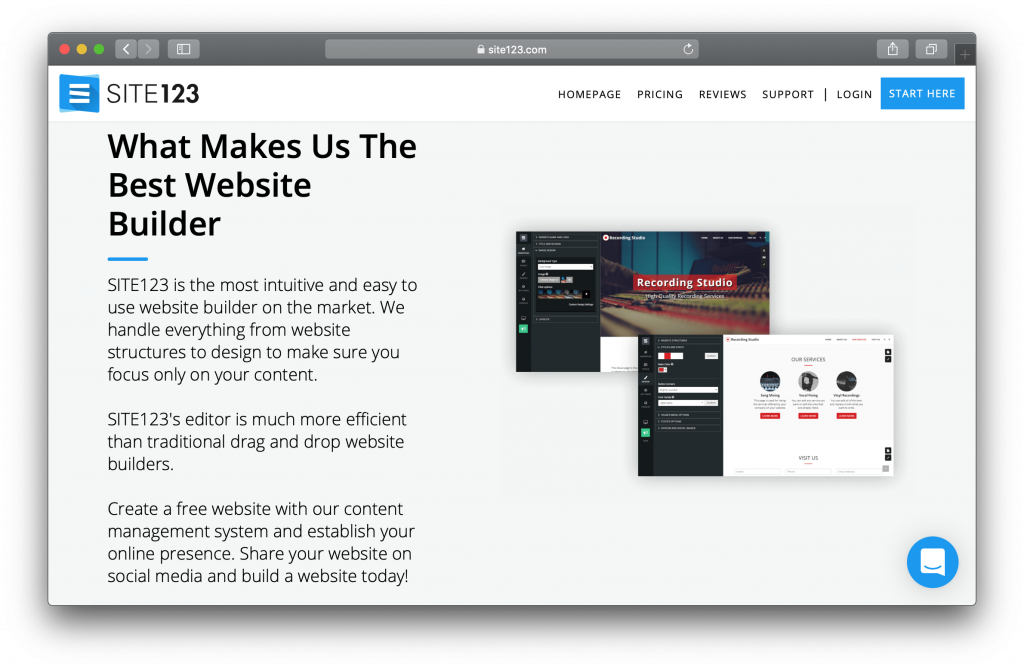
Task: Focus the site123.com address bar
Action: (512, 49)
